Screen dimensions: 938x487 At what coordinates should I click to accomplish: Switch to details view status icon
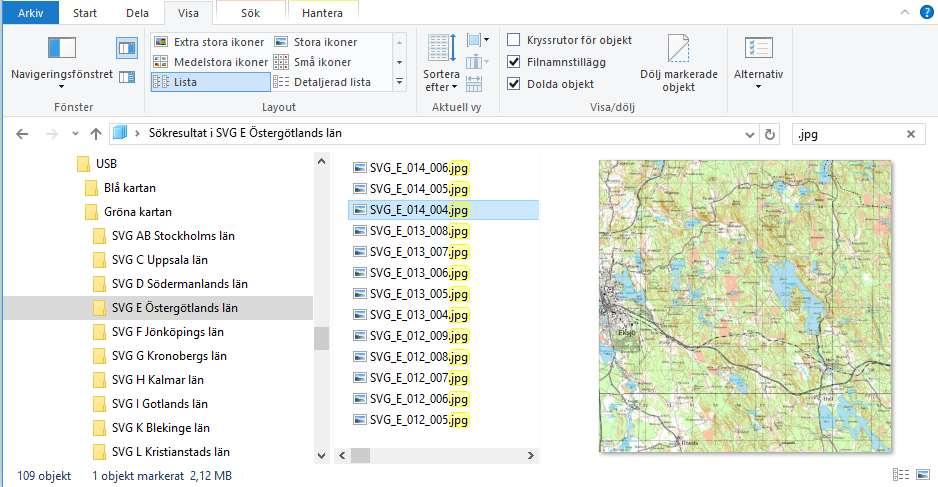pyautogui.click(x=900, y=474)
